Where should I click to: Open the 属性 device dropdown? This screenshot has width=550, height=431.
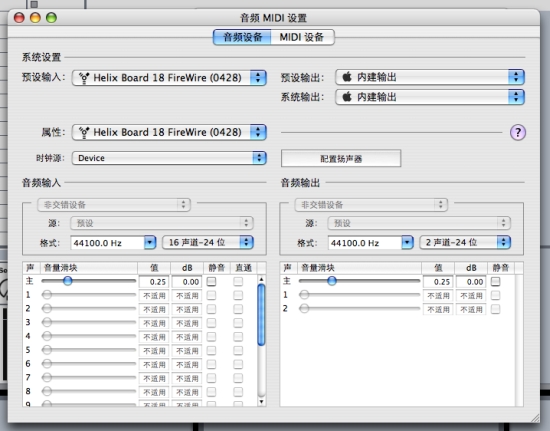pyautogui.click(x=169, y=133)
